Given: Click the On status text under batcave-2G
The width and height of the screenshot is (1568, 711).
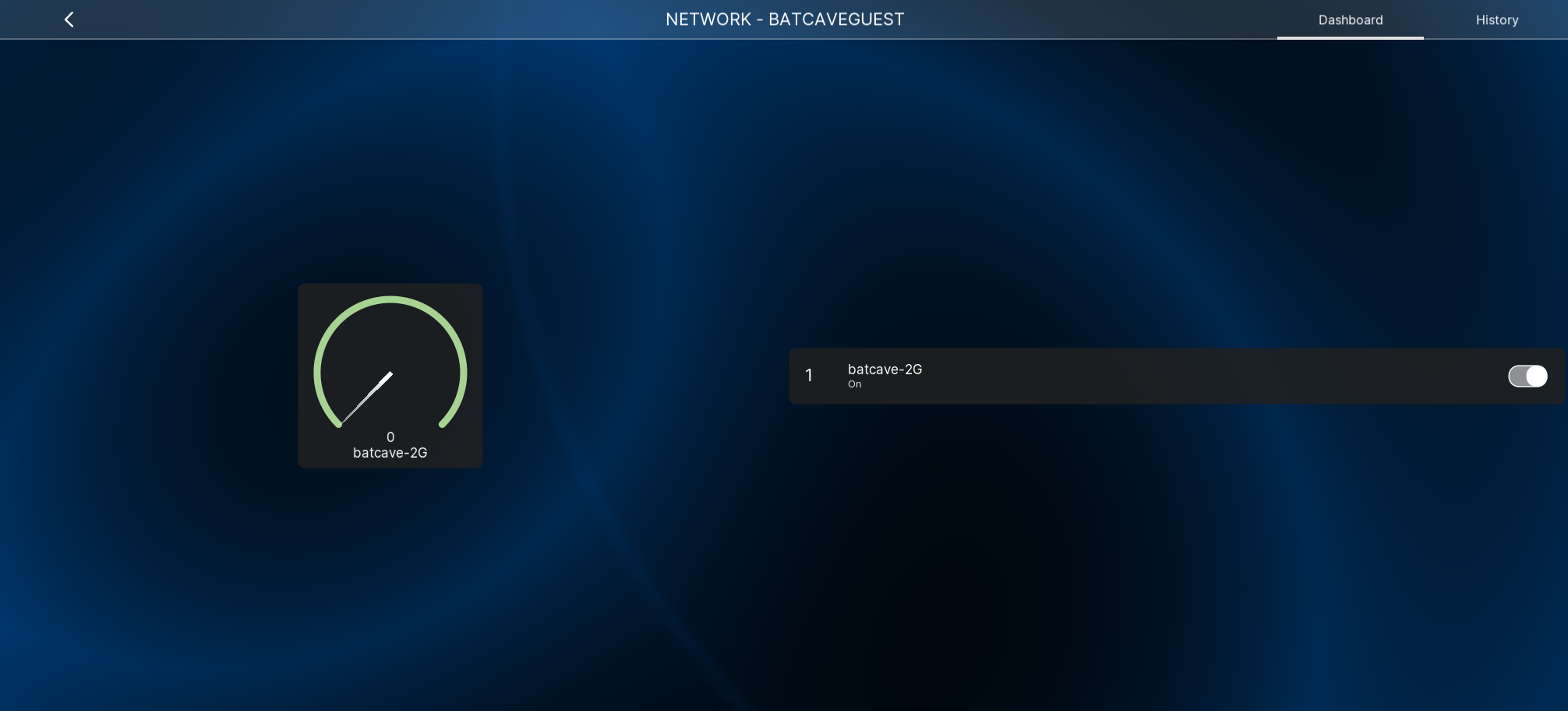Looking at the screenshot, I should click(854, 384).
